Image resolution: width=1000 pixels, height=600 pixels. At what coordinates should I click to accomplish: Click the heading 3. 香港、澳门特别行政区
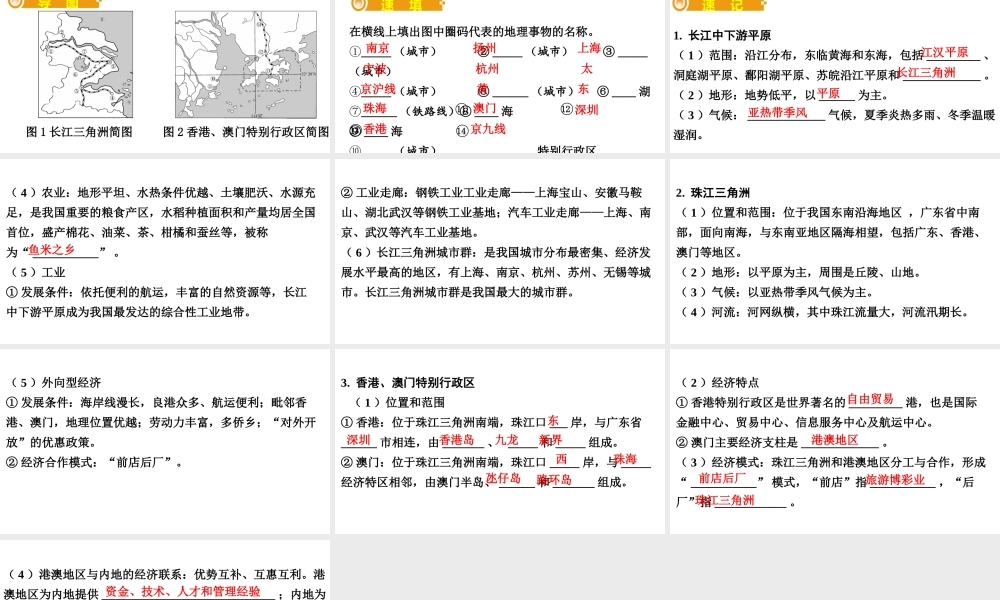click(408, 383)
